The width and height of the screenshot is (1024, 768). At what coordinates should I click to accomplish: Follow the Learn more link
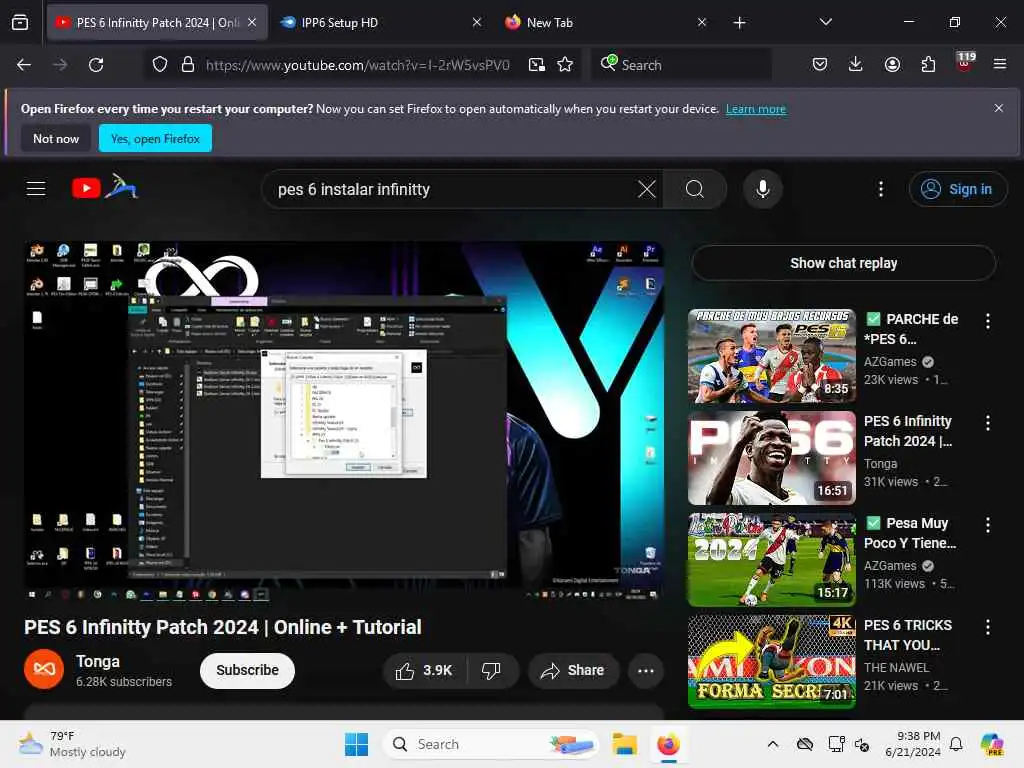[756, 109]
